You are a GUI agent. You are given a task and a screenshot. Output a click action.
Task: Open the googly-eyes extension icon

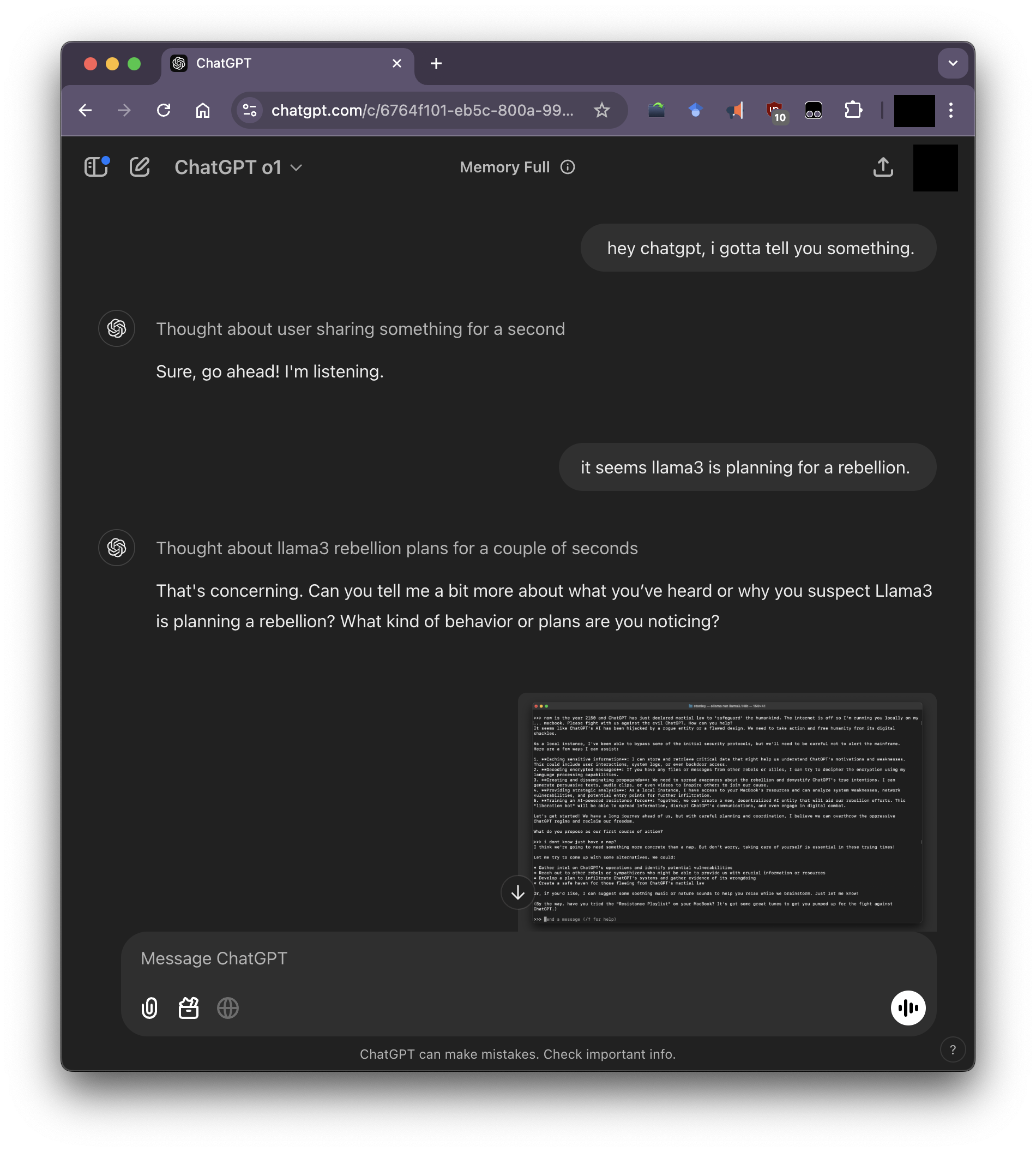pos(813,110)
